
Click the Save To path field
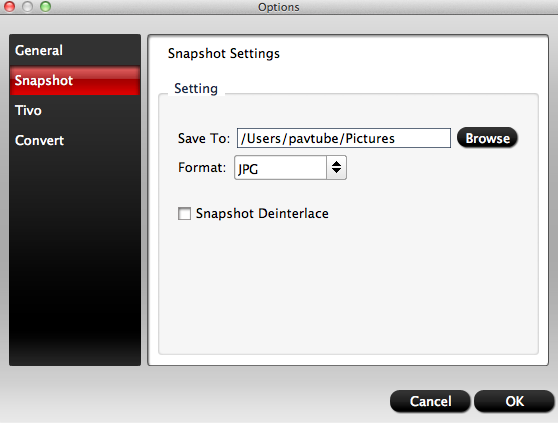click(344, 138)
